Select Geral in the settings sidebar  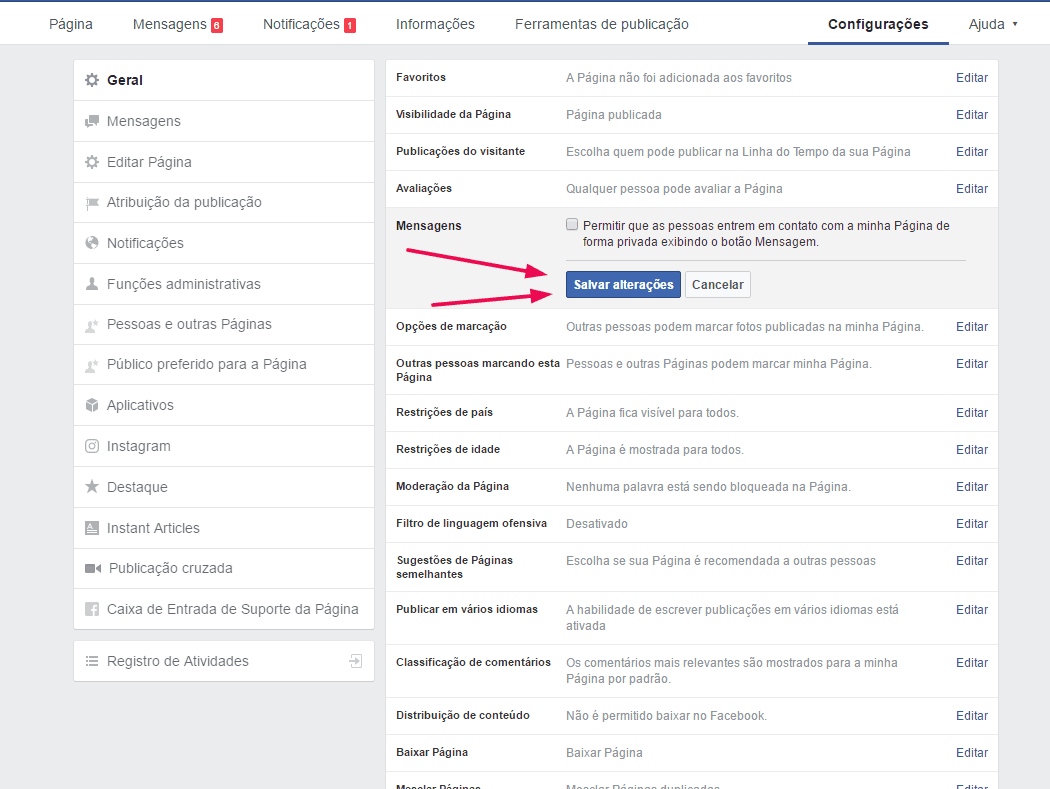(x=224, y=80)
